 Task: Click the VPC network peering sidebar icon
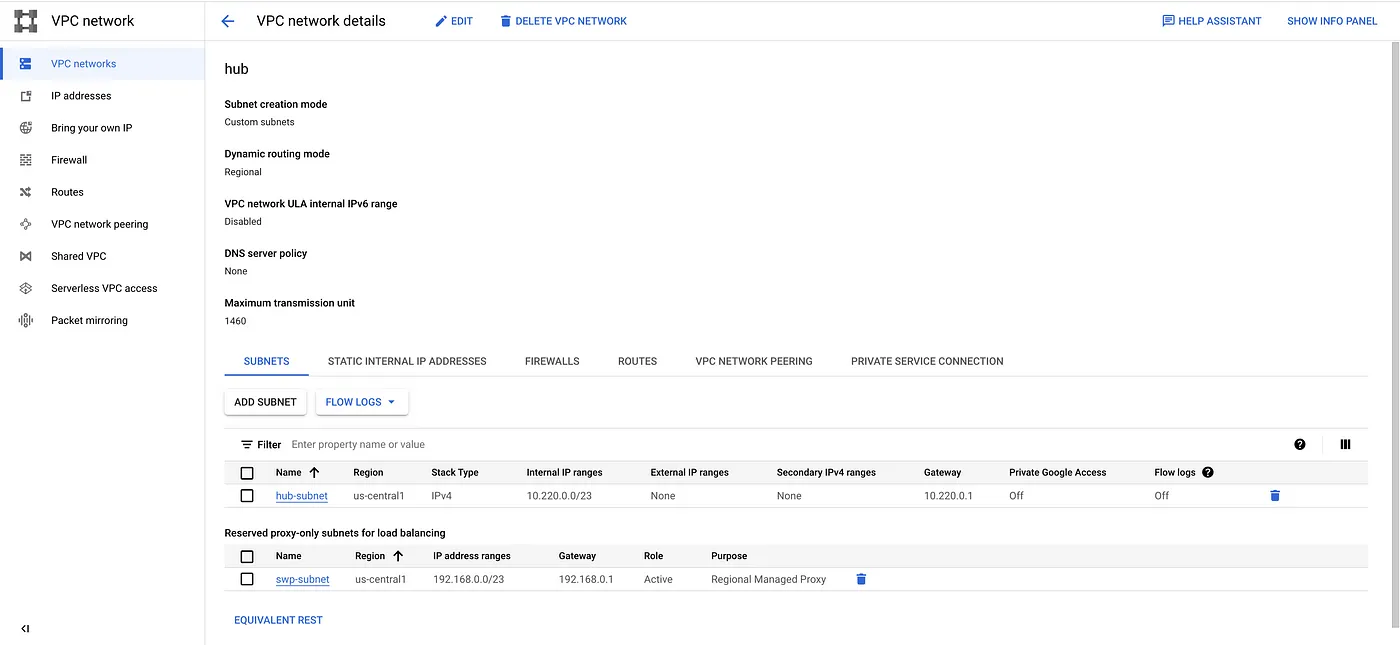tap(26, 224)
